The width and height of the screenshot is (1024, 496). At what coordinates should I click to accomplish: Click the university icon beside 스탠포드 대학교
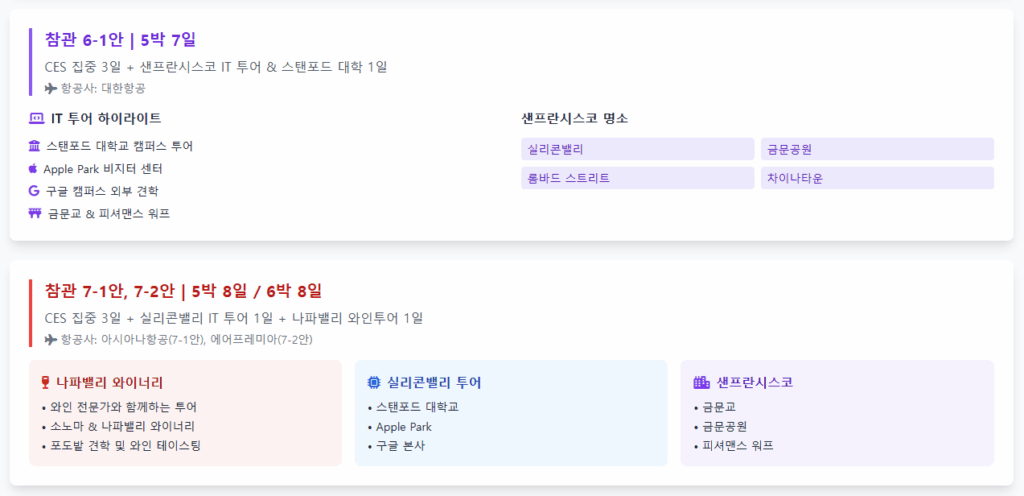tap(35, 146)
